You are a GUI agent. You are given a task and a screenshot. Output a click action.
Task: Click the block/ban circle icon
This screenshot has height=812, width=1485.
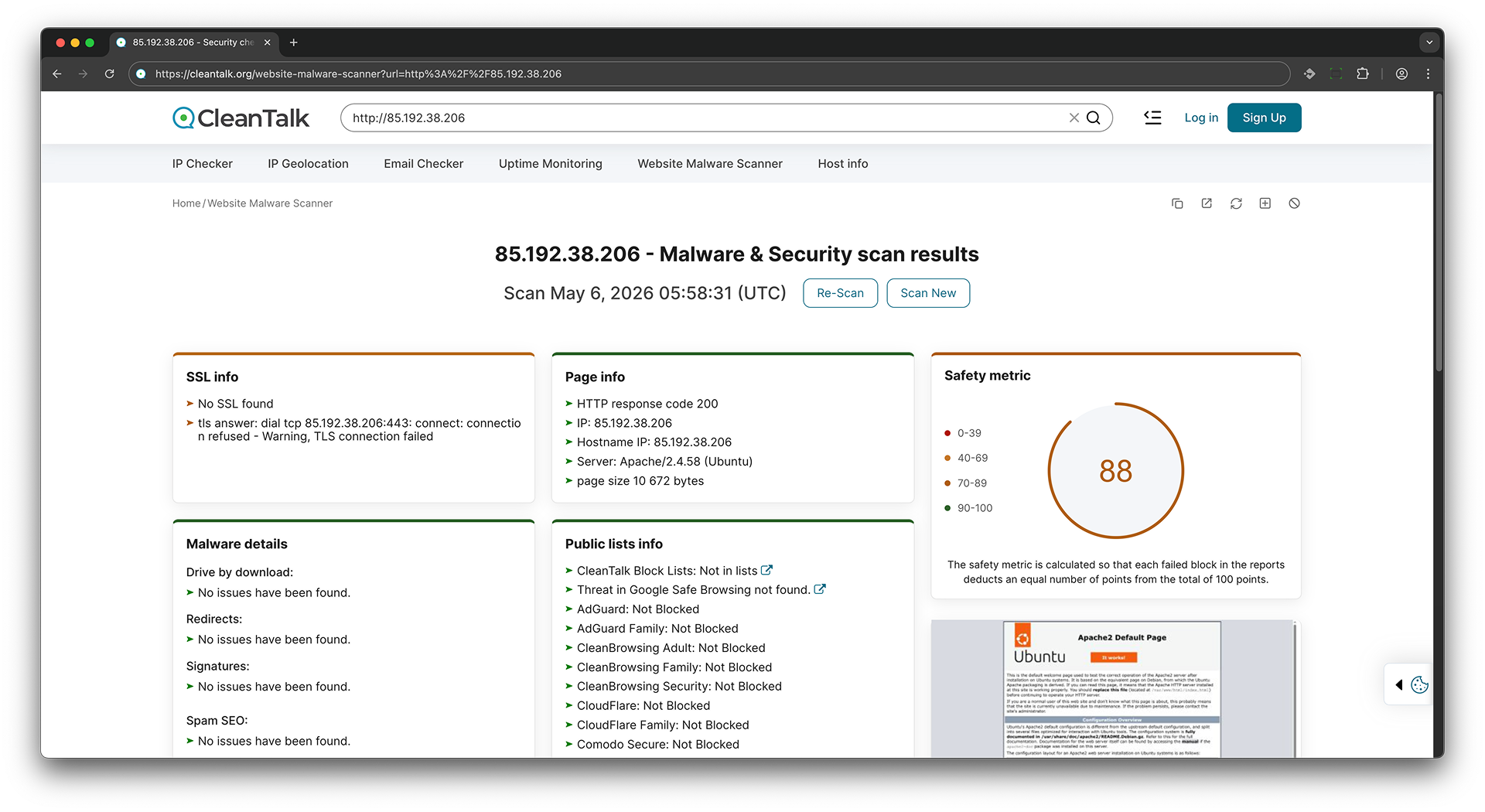coord(1295,203)
